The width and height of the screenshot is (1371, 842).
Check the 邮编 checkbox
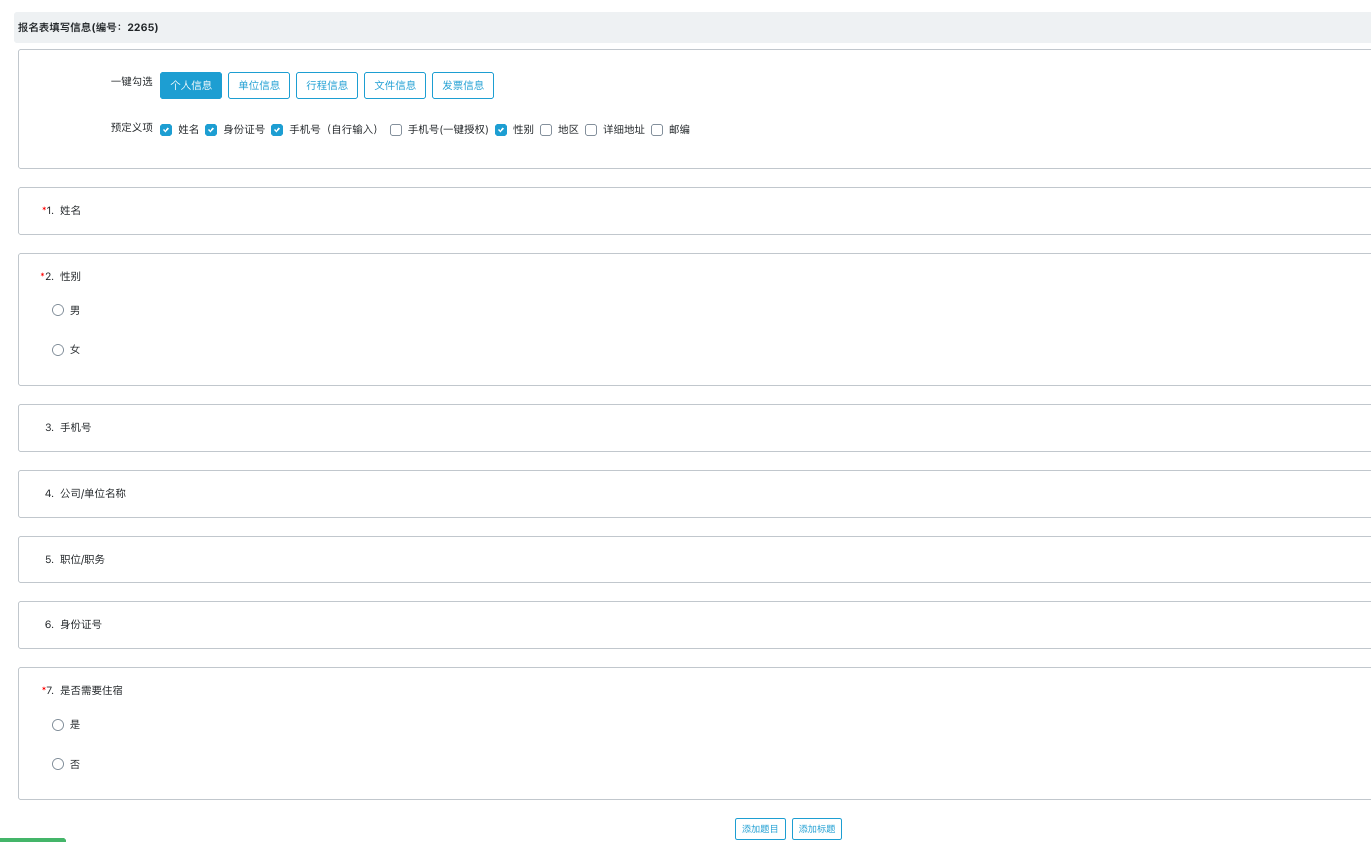[x=657, y=130]
